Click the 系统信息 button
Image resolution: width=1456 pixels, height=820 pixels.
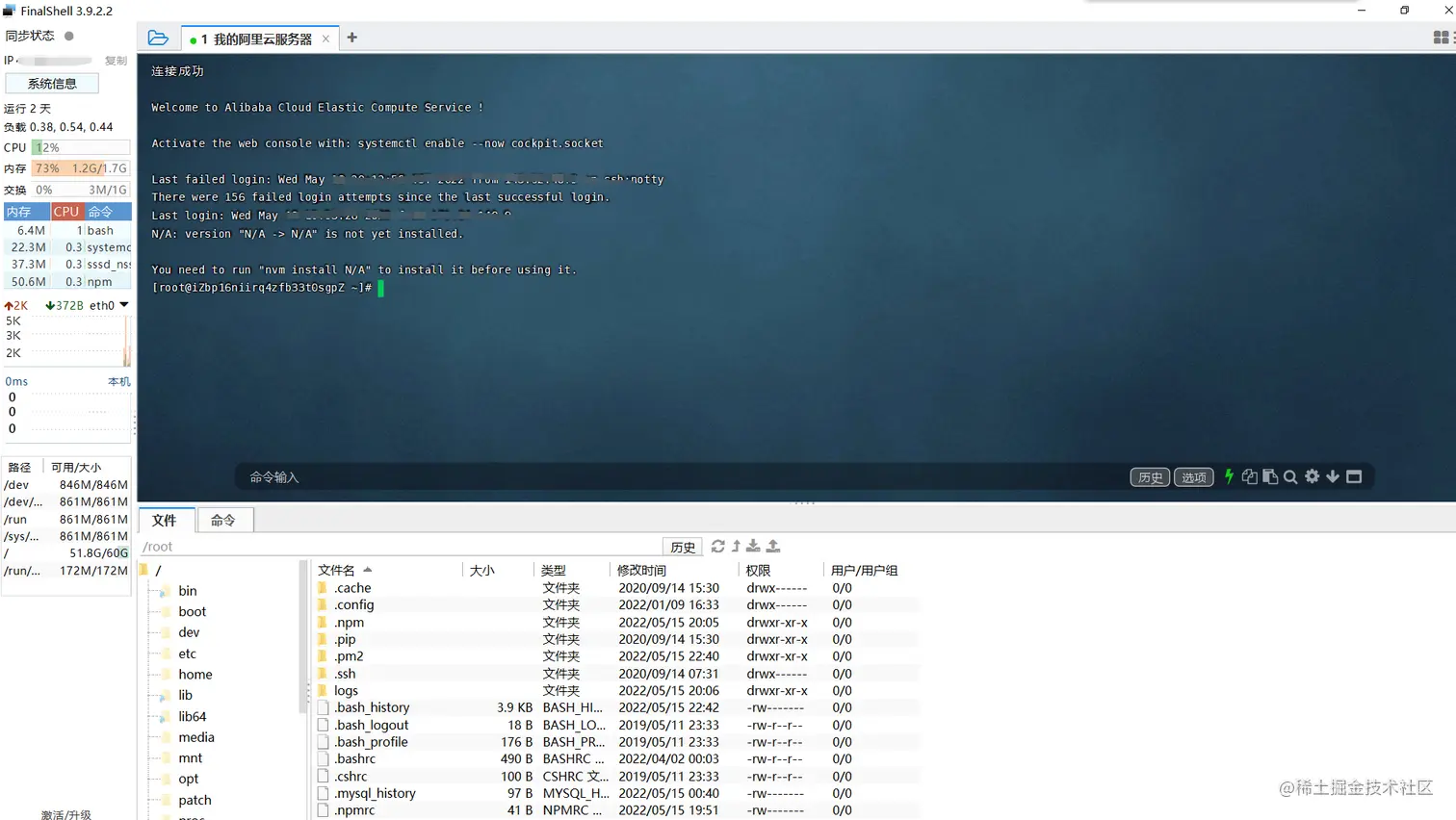click(52, 84)
